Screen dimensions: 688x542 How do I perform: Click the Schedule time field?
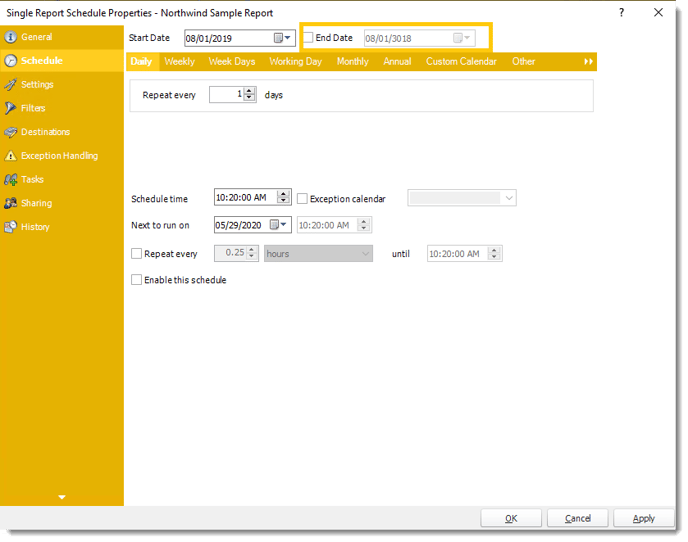pos(253,197)
